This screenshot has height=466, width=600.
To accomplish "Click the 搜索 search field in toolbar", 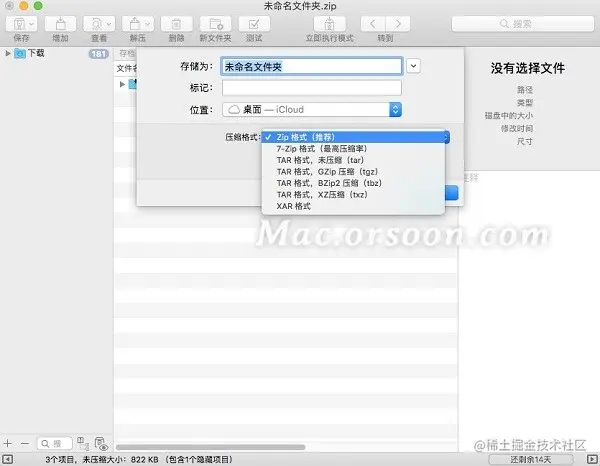I will coord(523,24).
